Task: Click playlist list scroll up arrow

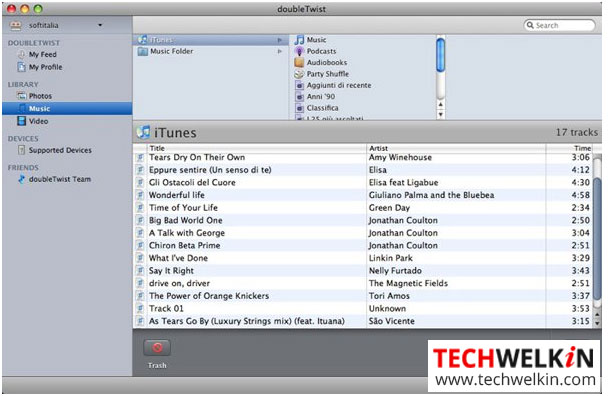Action: coord(440,104)
